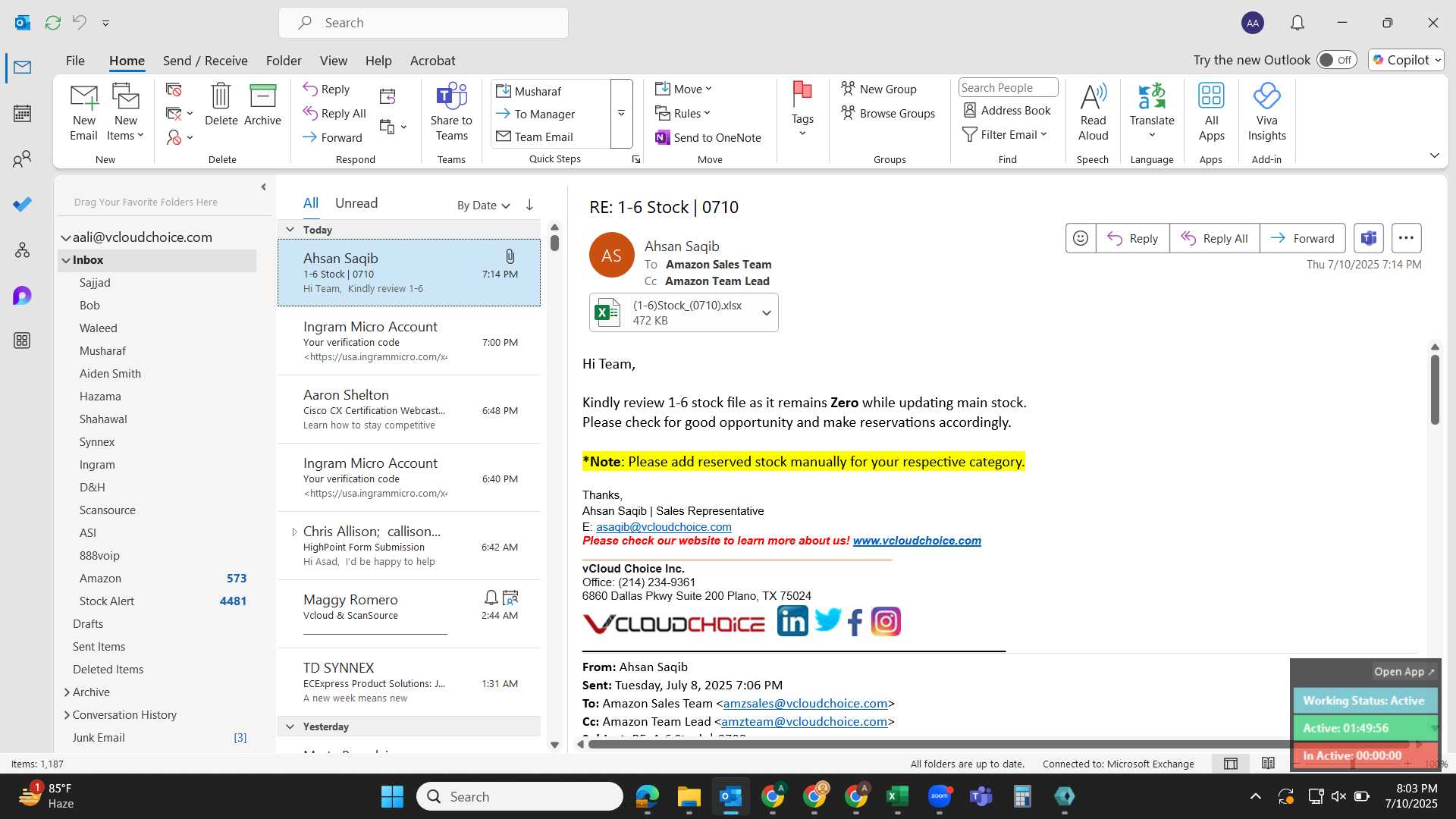
Task: Click the Meeting reply icon in Respond group
Action: pos(388,96)
